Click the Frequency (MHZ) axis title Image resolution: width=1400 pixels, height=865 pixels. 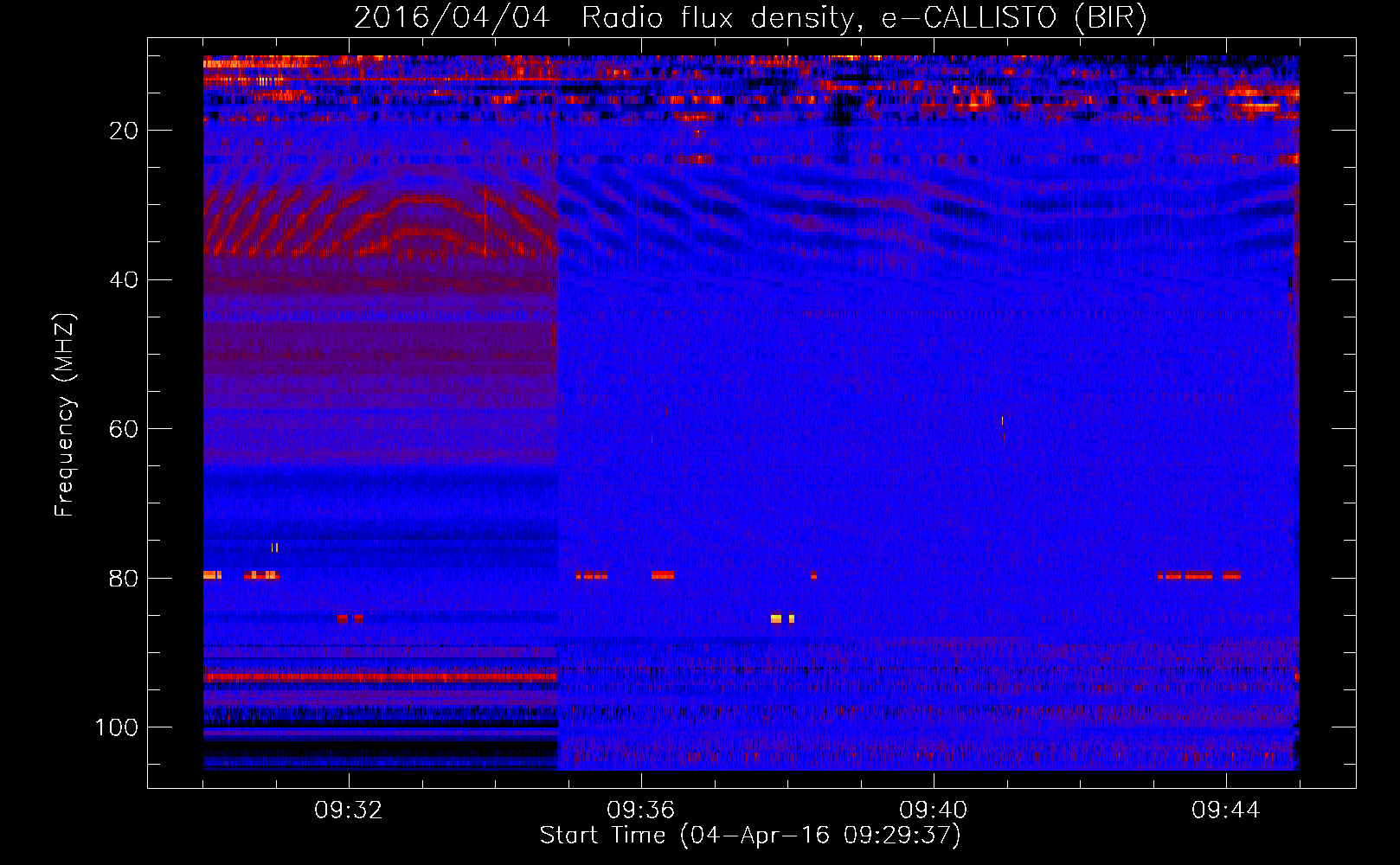click(66, 415)
